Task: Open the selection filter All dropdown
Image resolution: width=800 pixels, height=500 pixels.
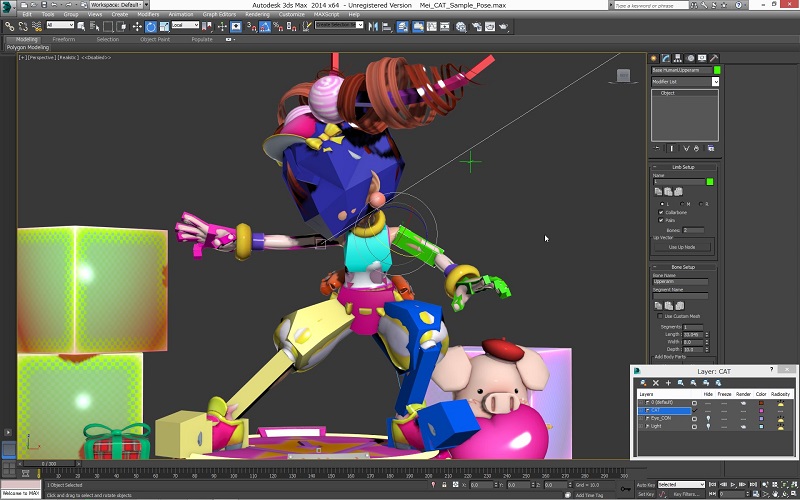Action: [x=60, y=25]
